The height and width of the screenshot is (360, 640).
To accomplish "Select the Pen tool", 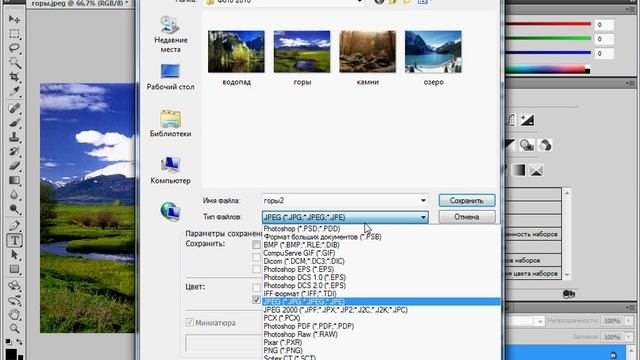I will tap(14, 225).
